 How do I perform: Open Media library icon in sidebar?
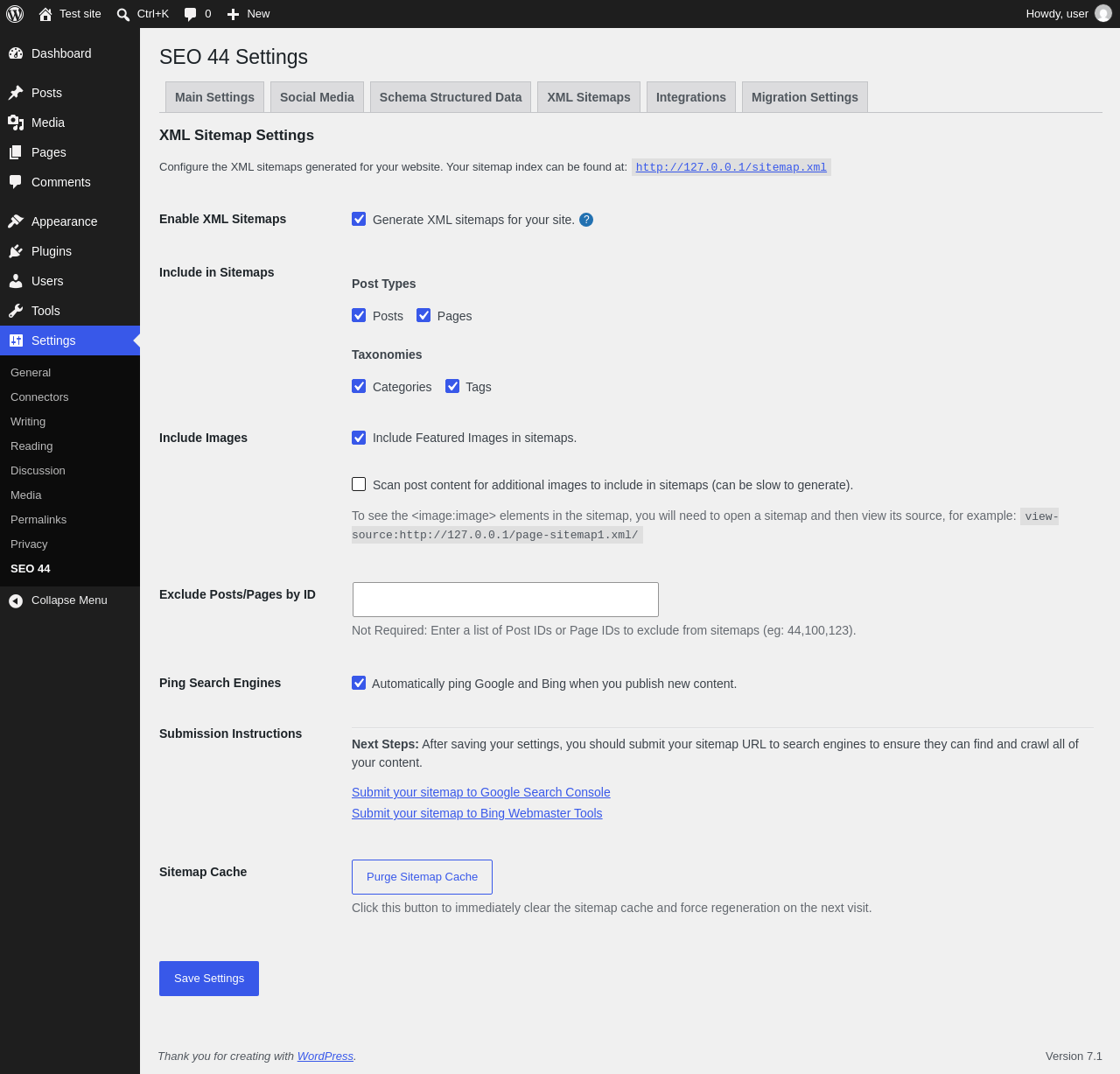click(16, 123)
